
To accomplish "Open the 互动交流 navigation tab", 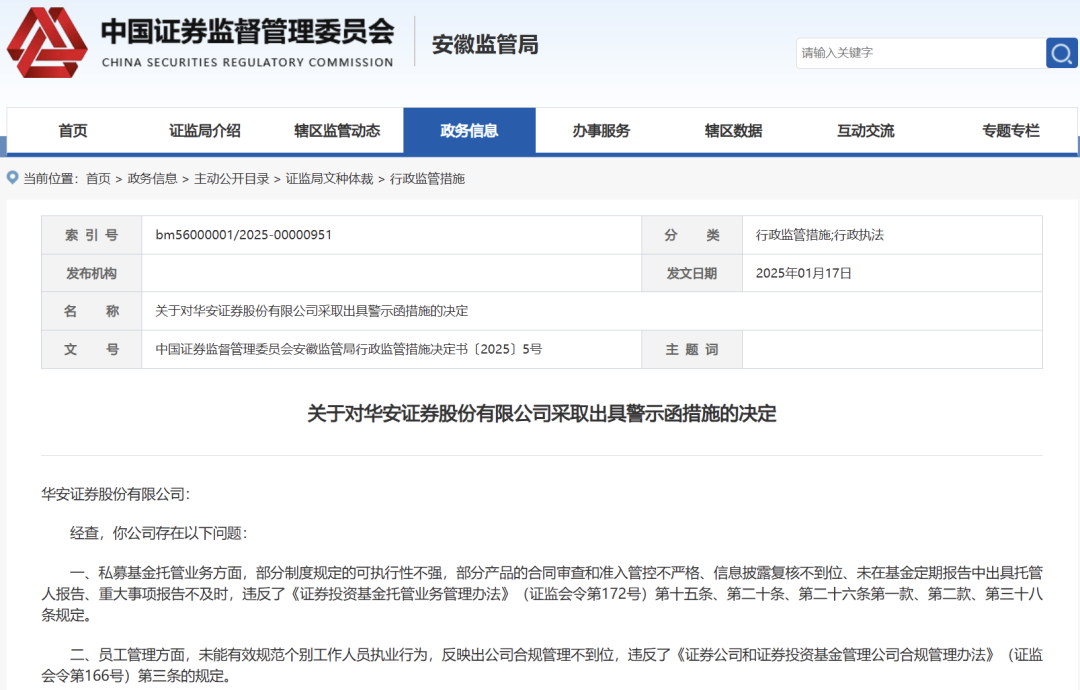I will (865, 131).
